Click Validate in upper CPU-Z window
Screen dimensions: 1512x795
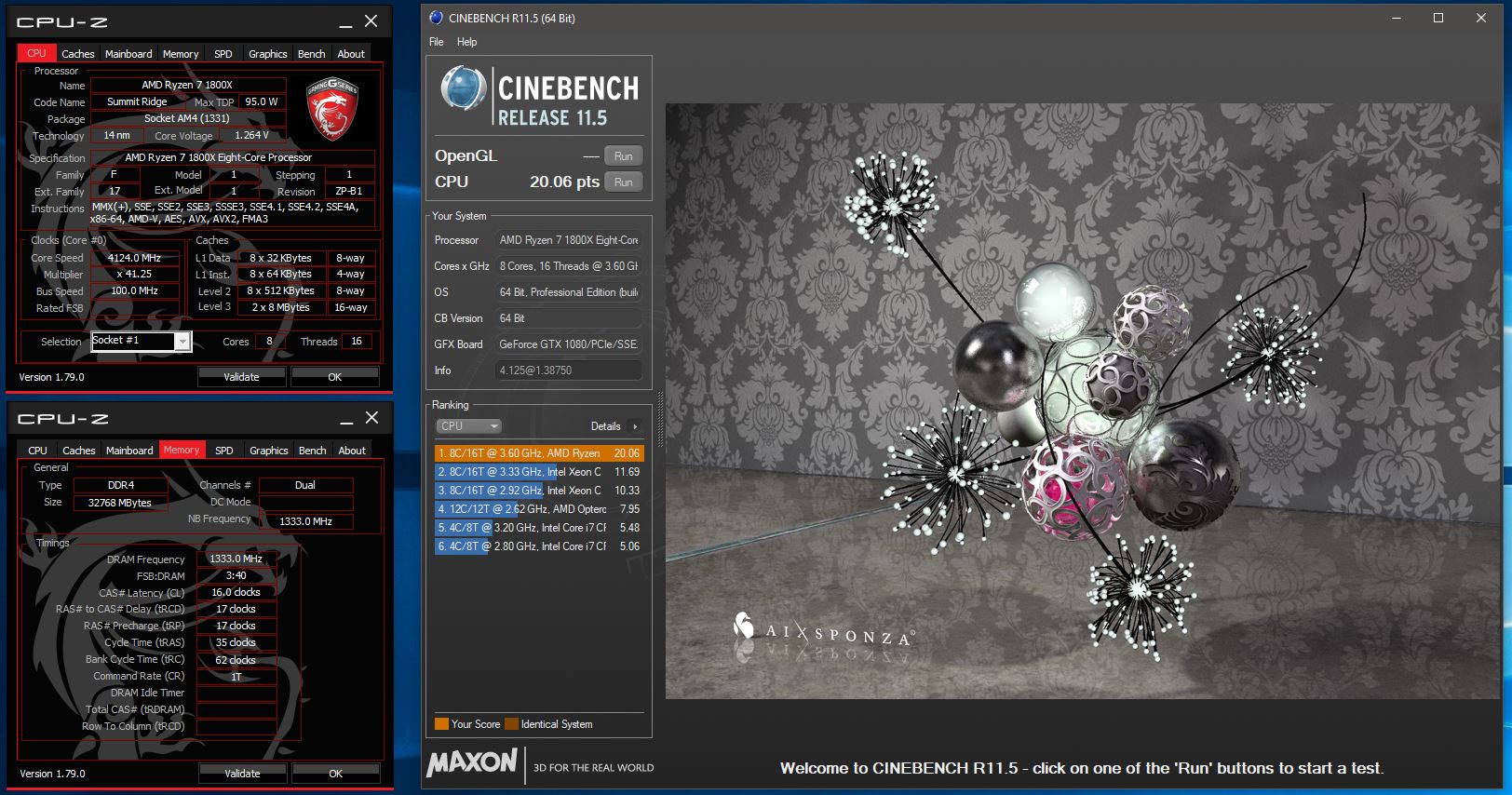(x=242, y=377)
